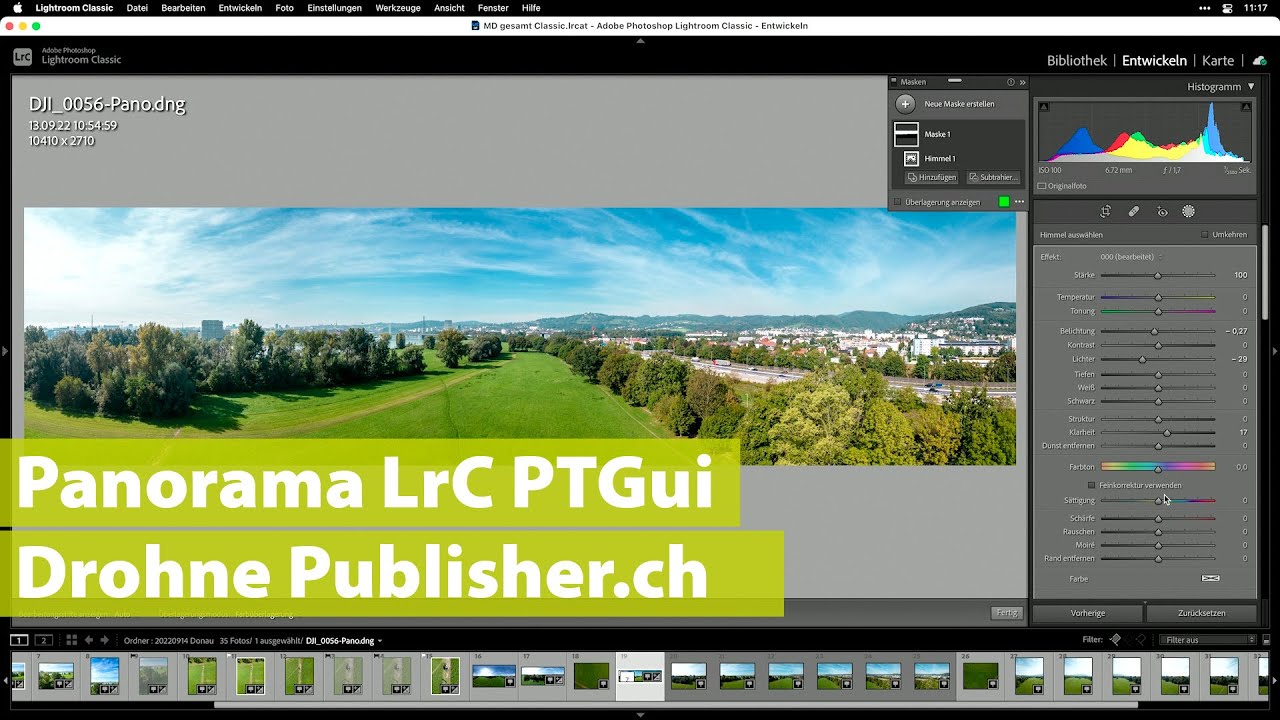Image resolution: width=1280 pixels, height=720 pixels.
Task: Click the Himmel 1 sky mask icon
Action: 911,158
